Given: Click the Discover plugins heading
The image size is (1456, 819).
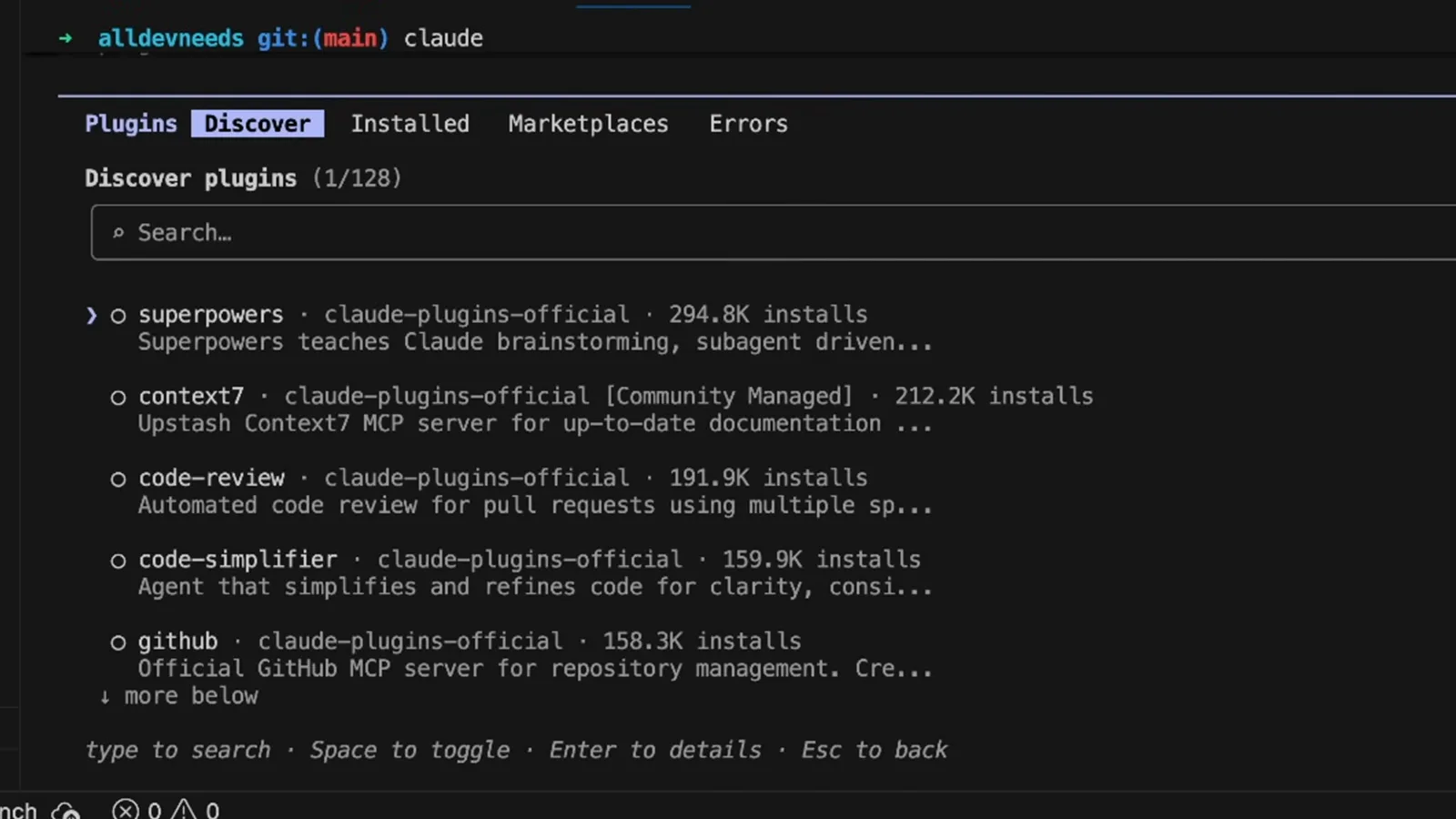Looking at the screenshot, I should tap(191, 178).
